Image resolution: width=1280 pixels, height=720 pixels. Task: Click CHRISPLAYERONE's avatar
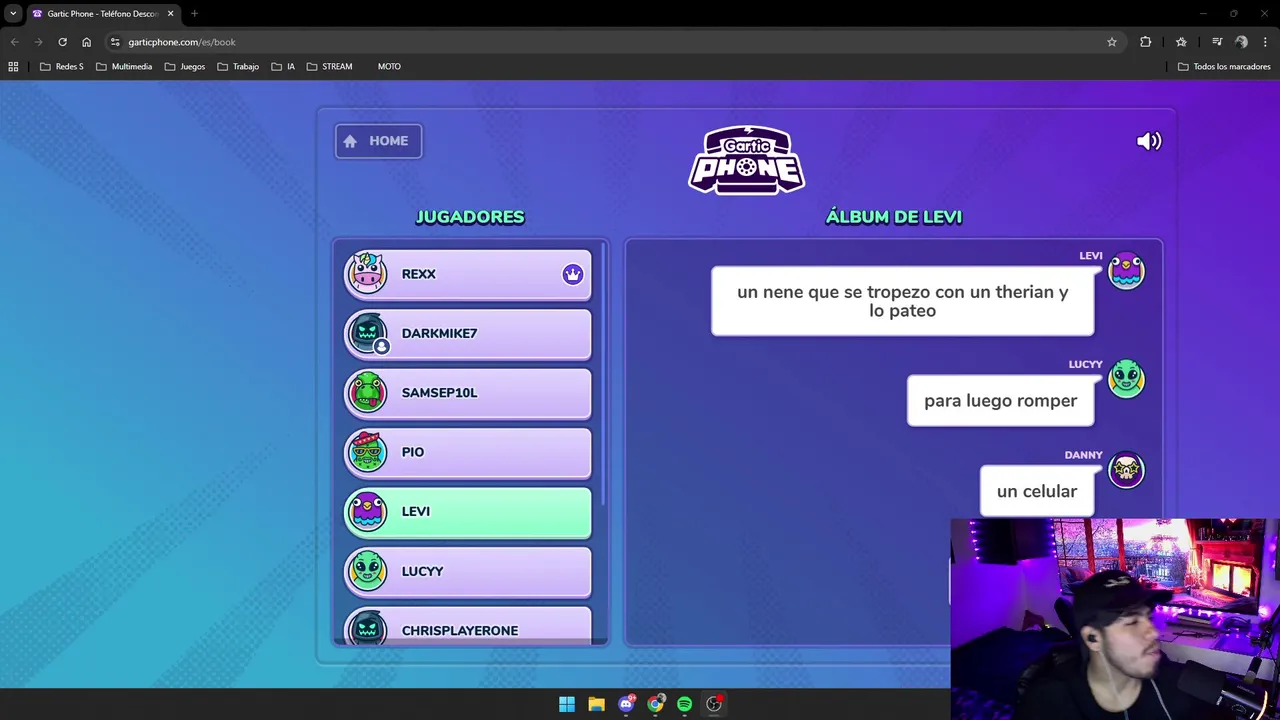click(x=367, y=627)
